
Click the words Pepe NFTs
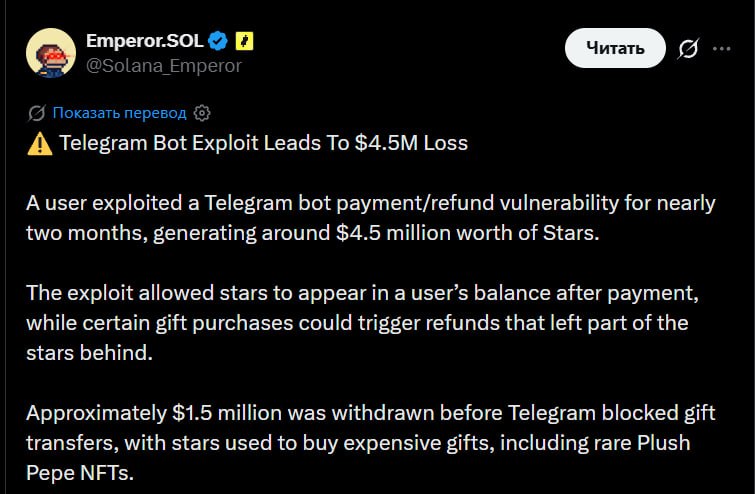tap(79, 472)
